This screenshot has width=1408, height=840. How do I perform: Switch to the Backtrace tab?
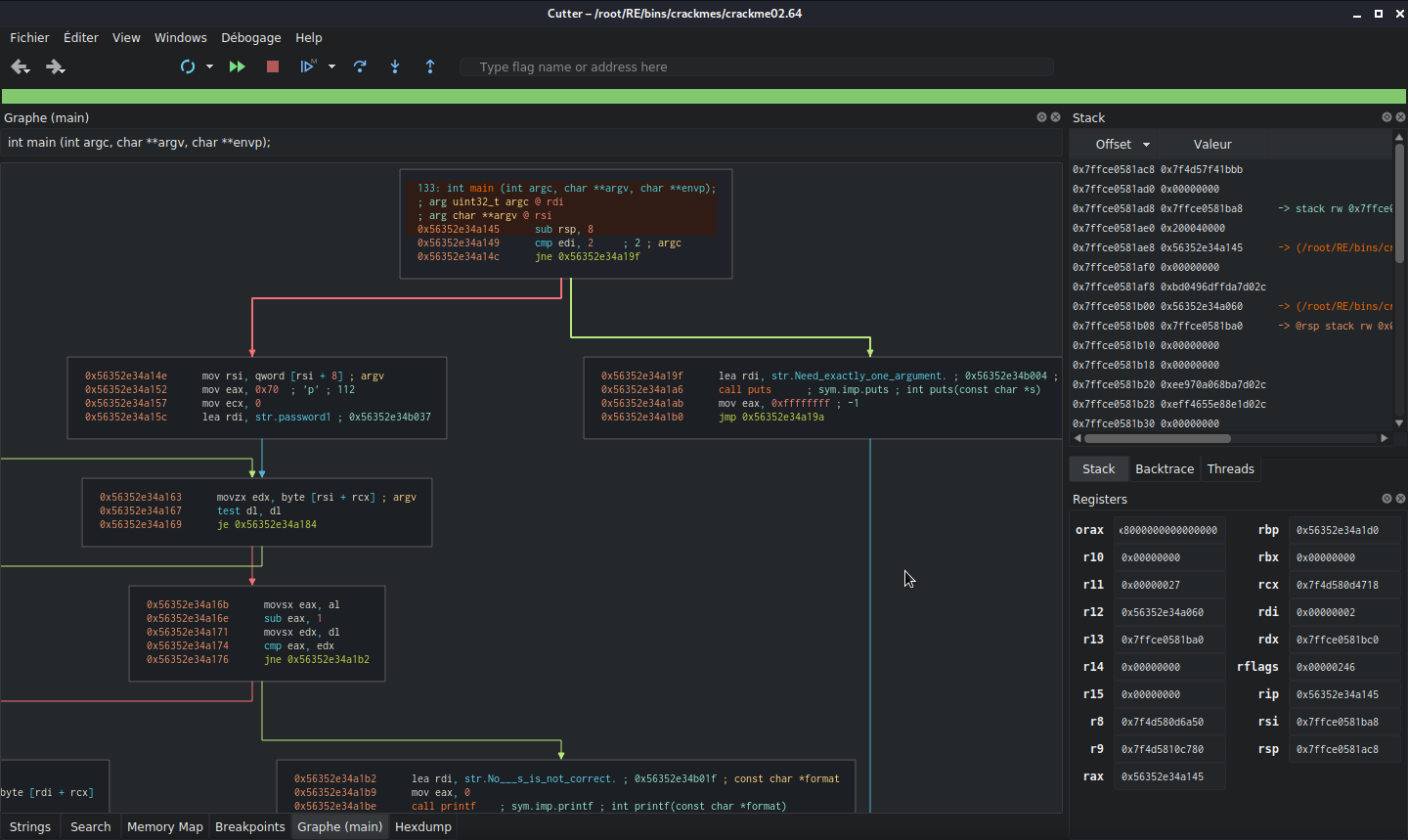[x=1165, y=468]
